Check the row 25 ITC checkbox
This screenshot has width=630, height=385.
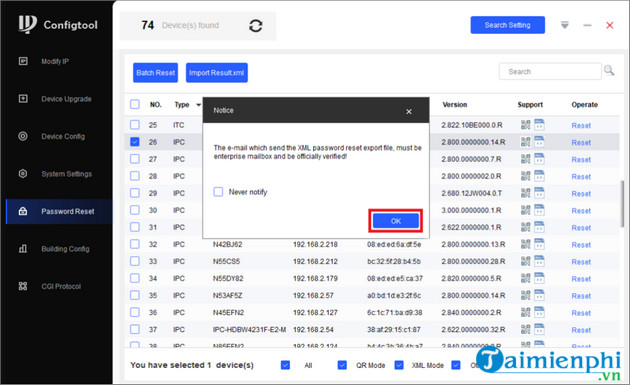[x=135, y=125]
